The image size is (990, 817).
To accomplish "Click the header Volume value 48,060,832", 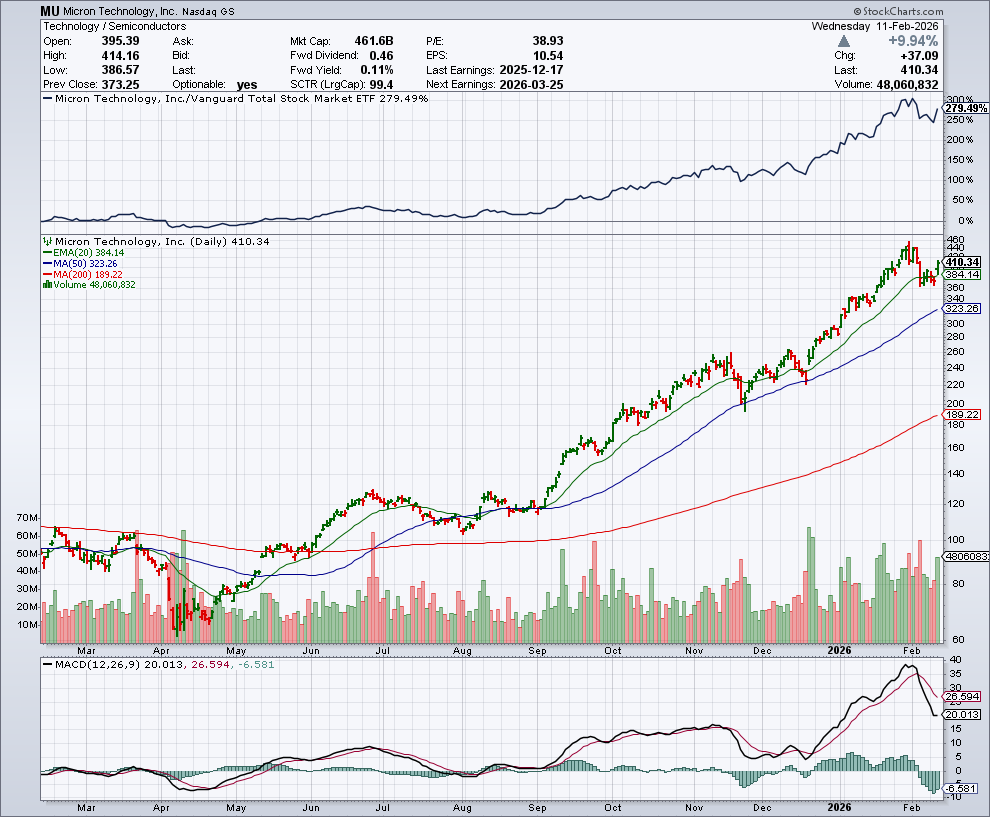I will click(907, 84).
